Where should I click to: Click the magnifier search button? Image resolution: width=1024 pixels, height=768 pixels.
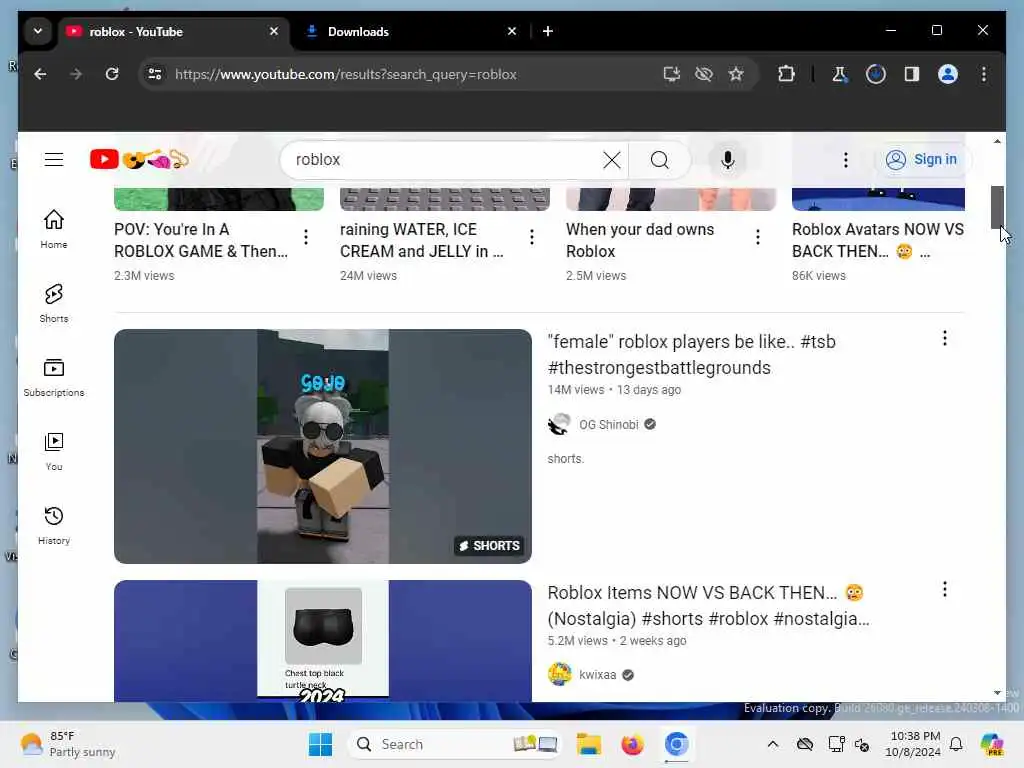660,159
